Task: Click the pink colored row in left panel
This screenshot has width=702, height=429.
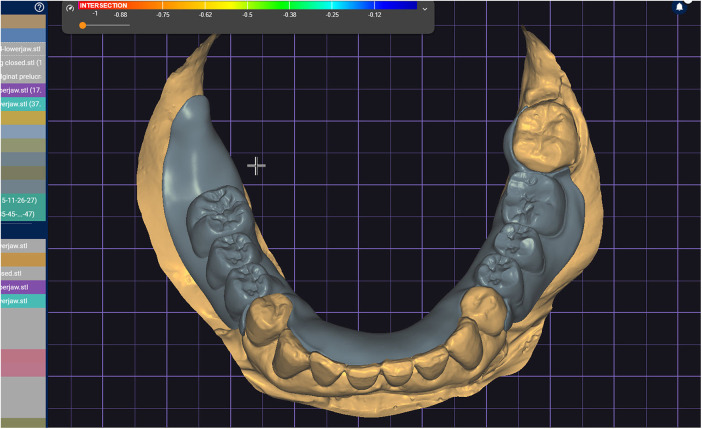Action: (x=23, y=363)
